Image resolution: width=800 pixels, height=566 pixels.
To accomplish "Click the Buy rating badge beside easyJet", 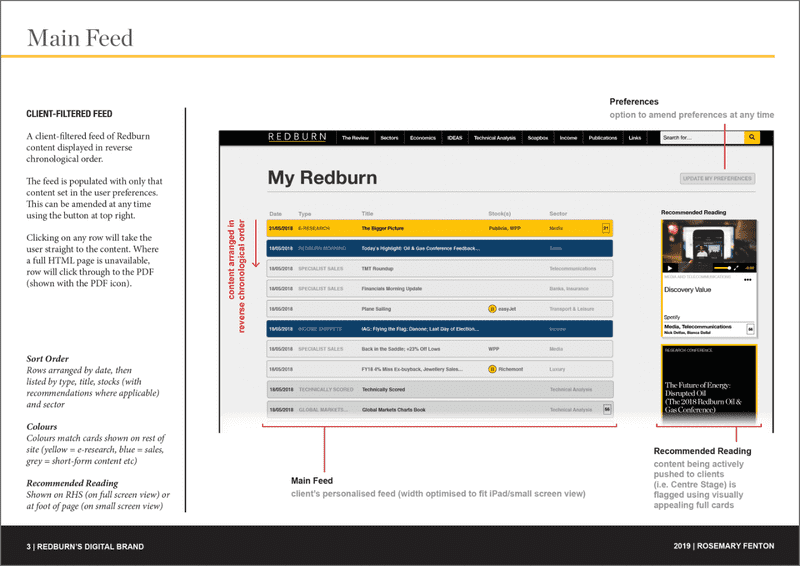I will pos(492,309).
